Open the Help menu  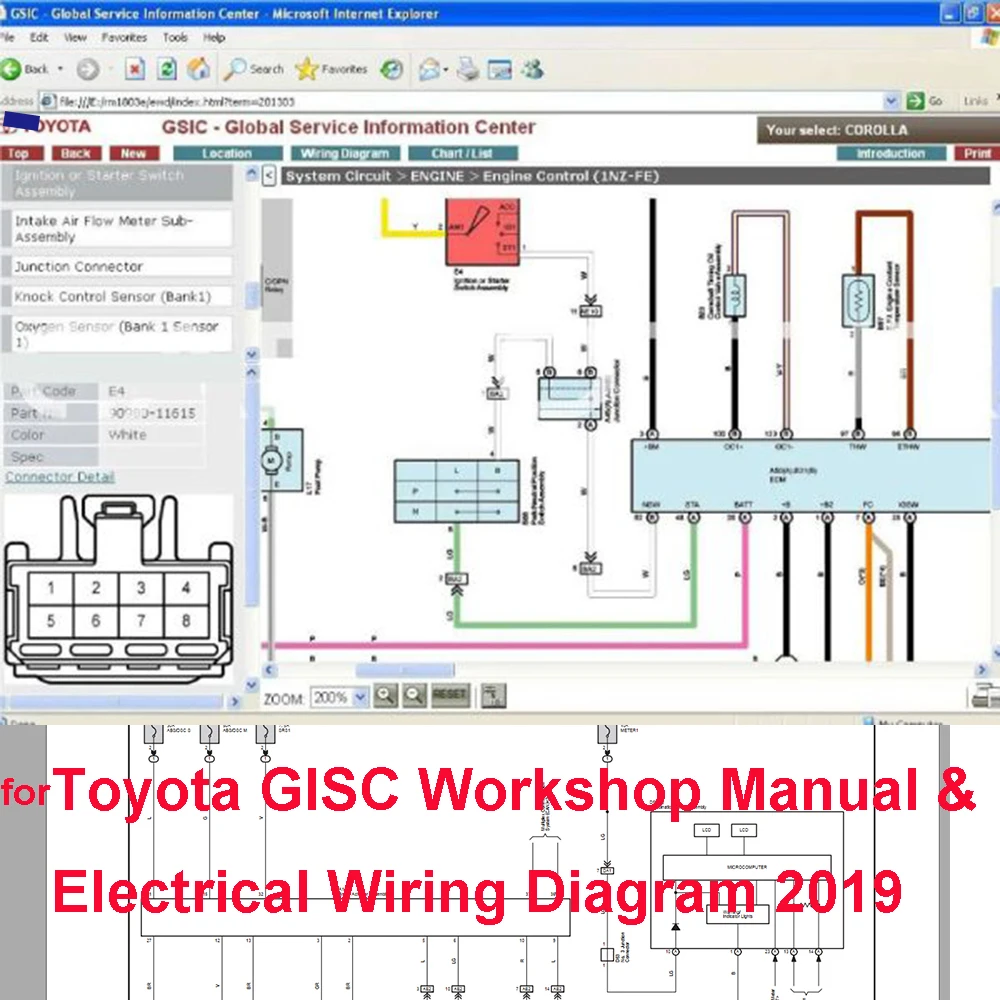214,38
